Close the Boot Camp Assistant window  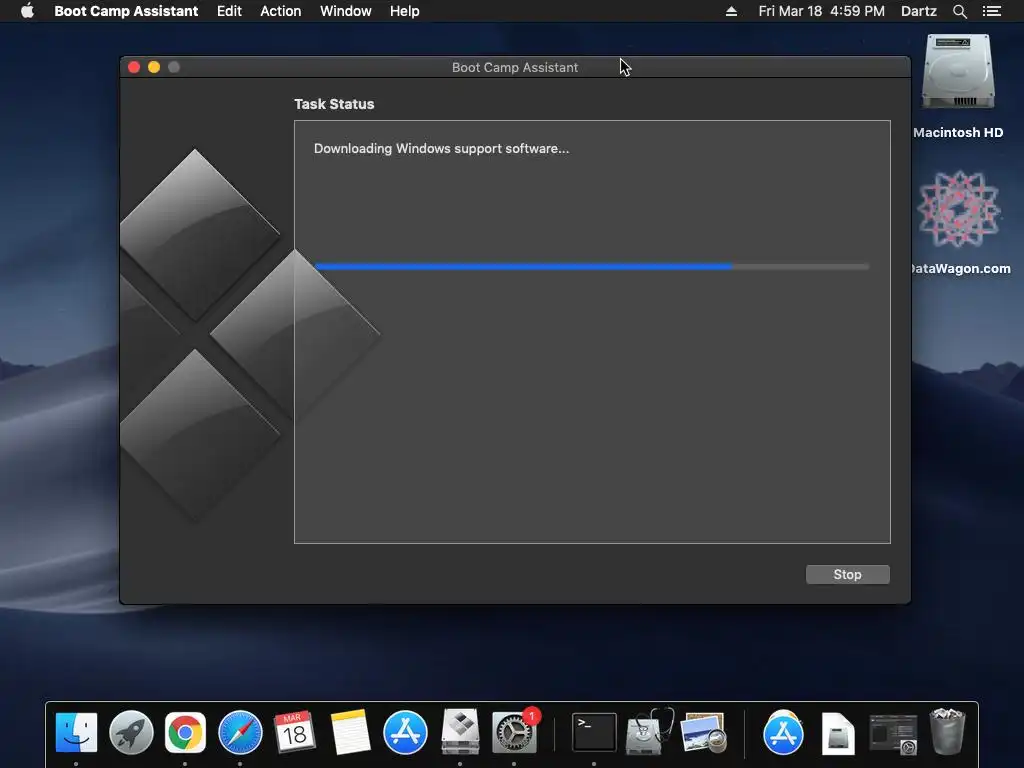pos(134,67)
